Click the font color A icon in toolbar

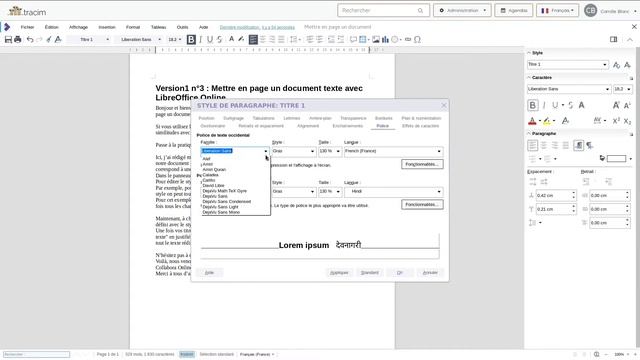pos(231,39)
